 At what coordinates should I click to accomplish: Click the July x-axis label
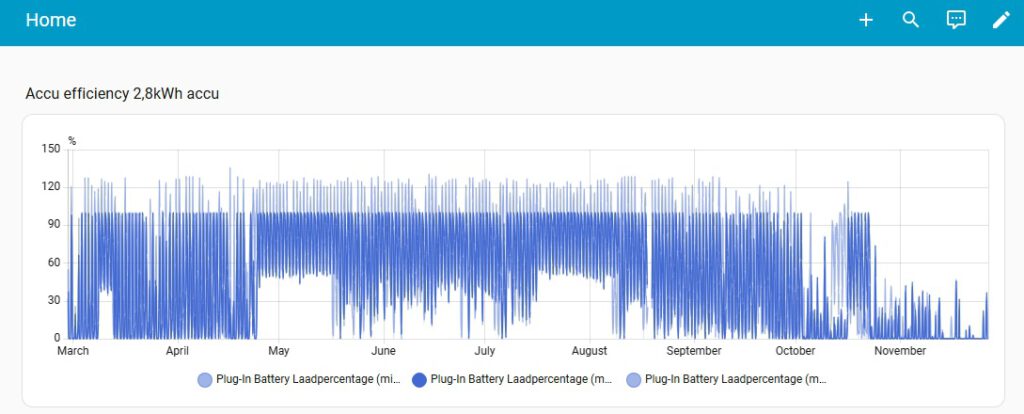tap(485, 351)
